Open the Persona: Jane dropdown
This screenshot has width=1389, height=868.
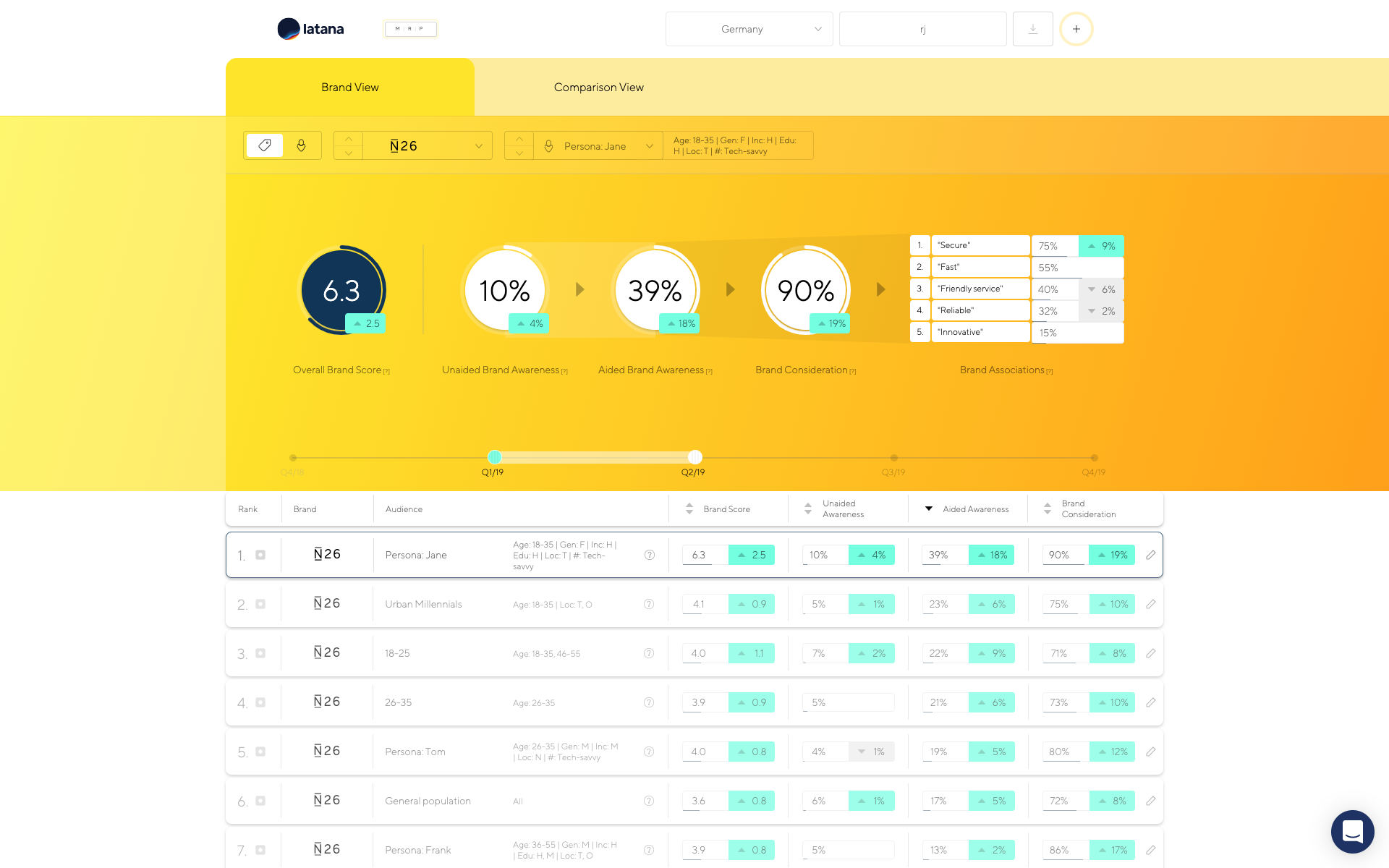[598, 145]
